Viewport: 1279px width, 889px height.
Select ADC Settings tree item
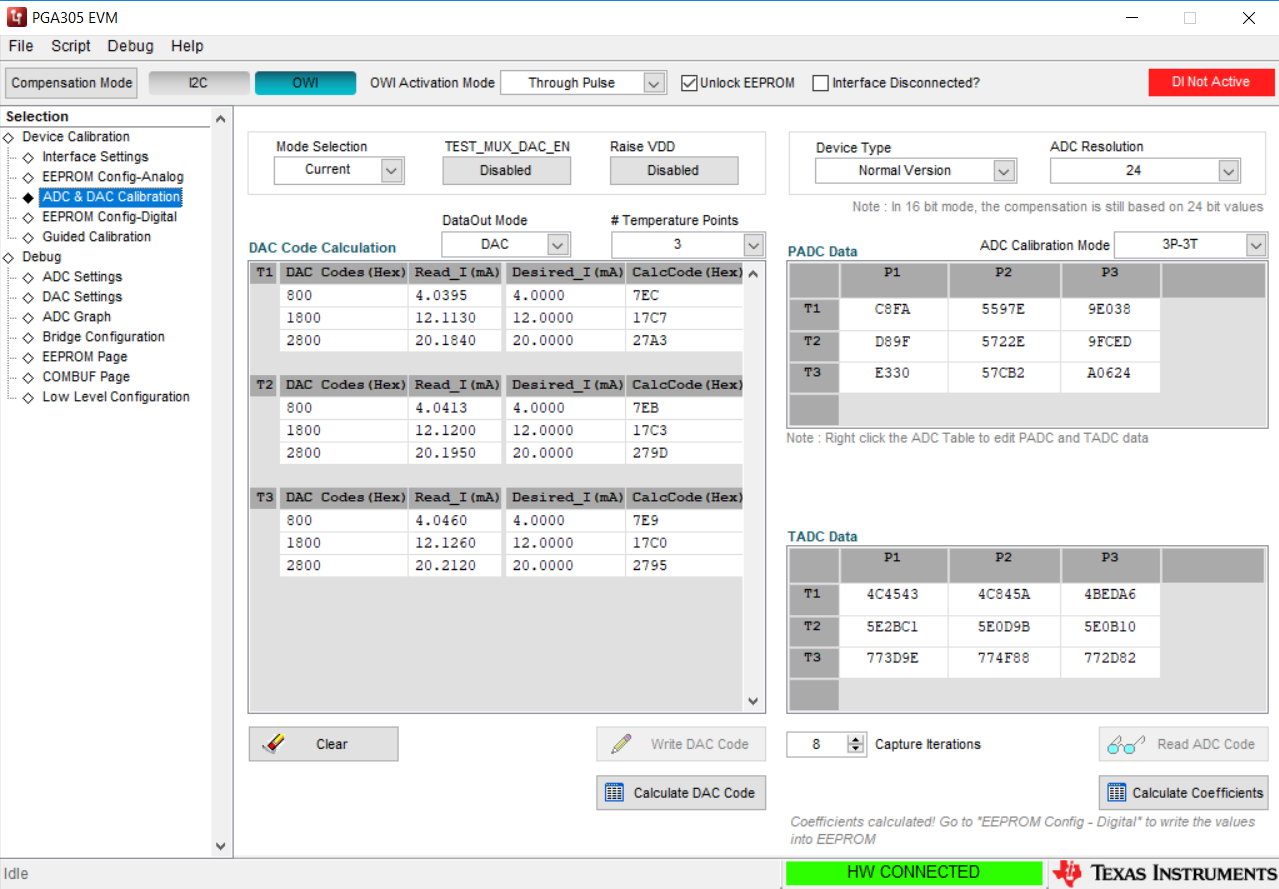tap(82, 277)
